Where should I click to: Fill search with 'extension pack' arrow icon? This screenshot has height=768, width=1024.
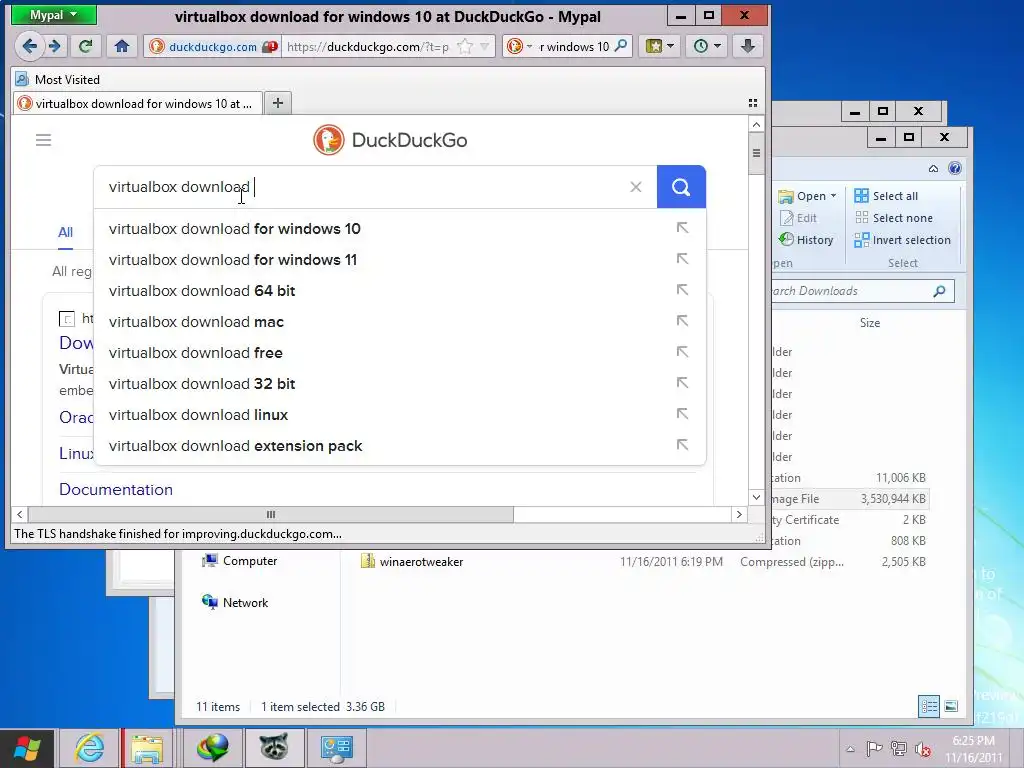click(682, 445)
